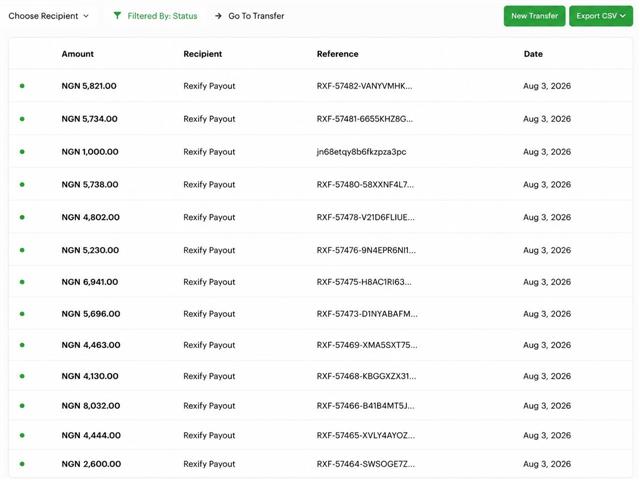Click the green filter funnel icon

[x=117, y=16]
